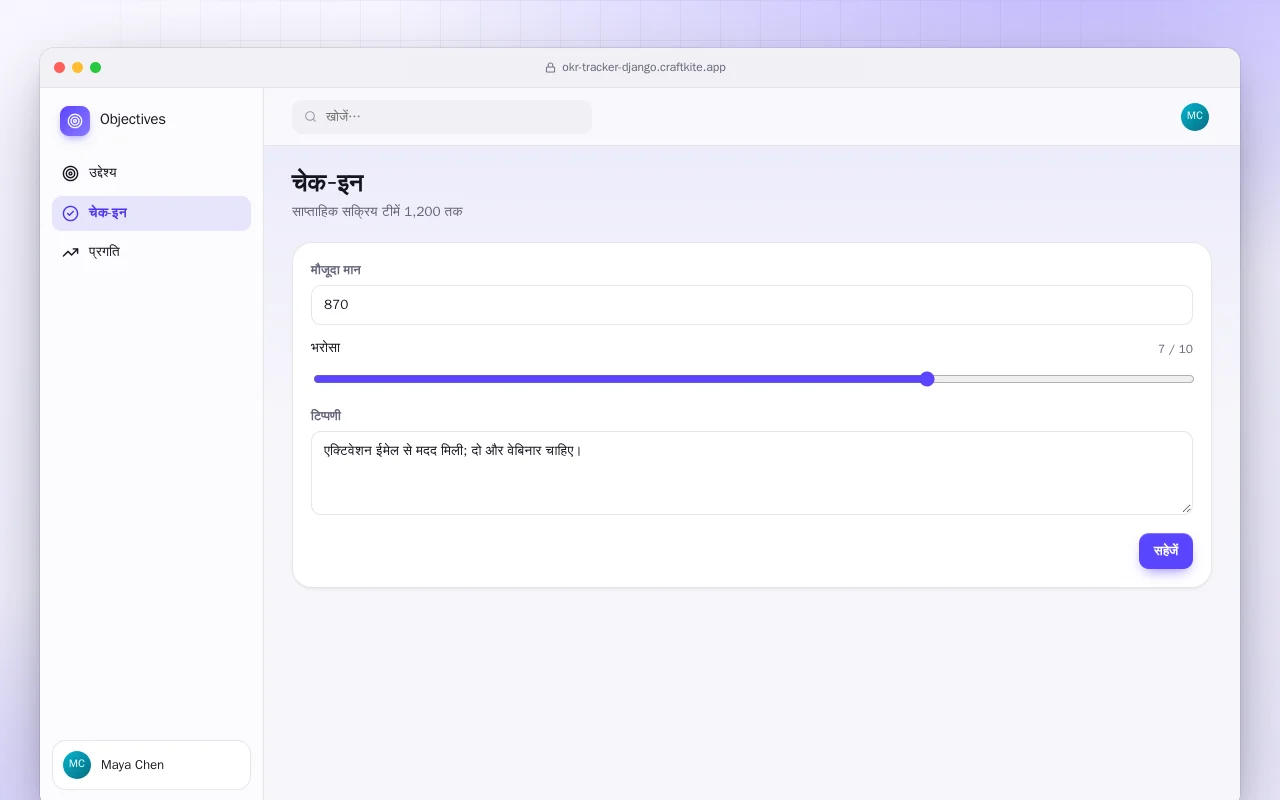Click the textarea resize grip corner
Screen dimensions: 1280x800
click(1187, 508)
